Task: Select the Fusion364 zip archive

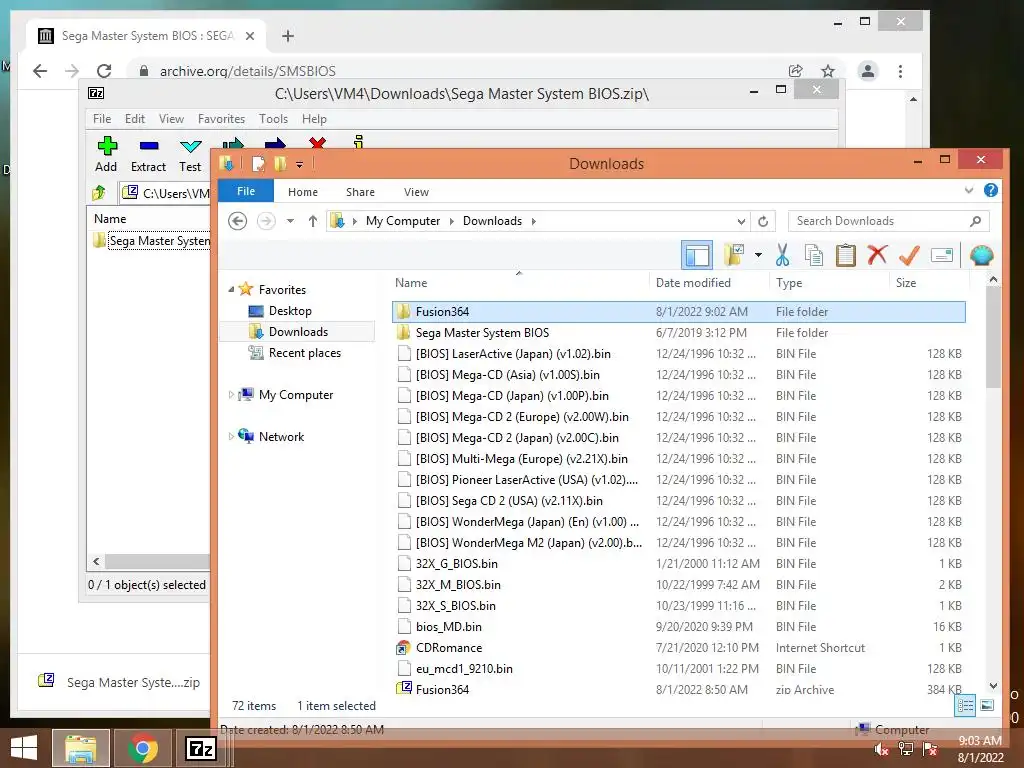Action: (x=679, y=689)
